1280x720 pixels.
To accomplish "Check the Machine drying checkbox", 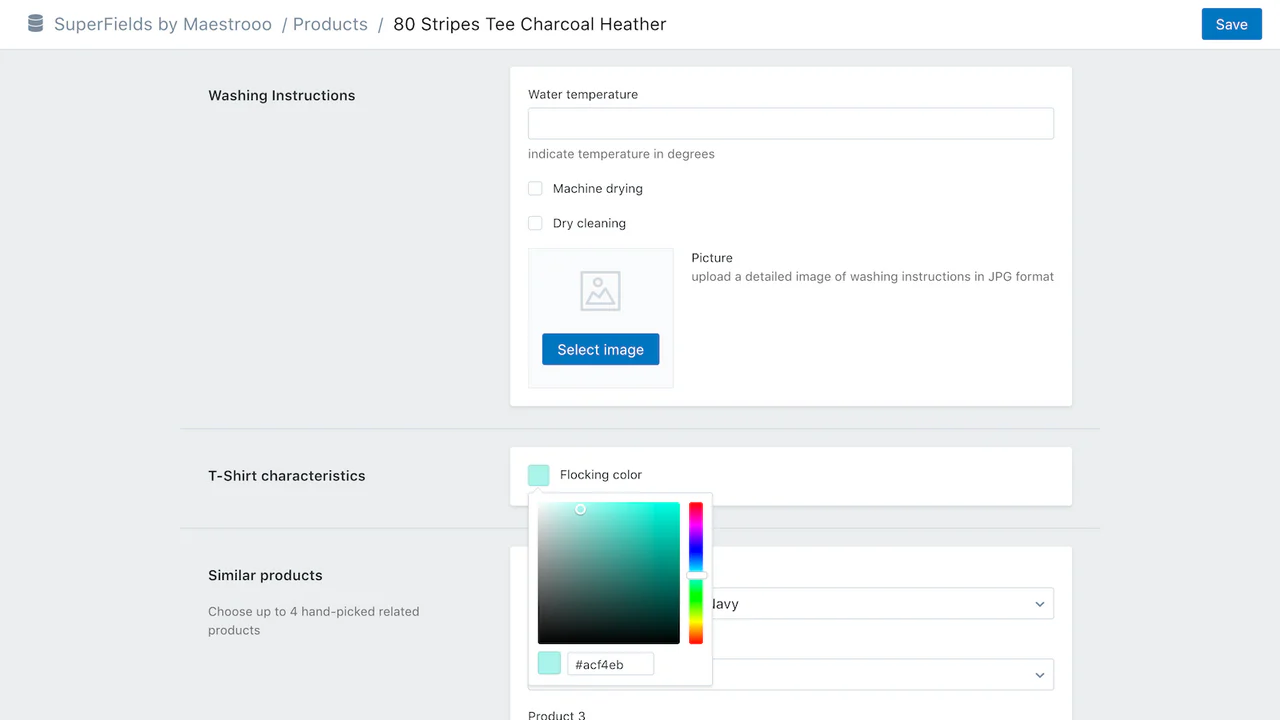I will [x=535, y=188].
